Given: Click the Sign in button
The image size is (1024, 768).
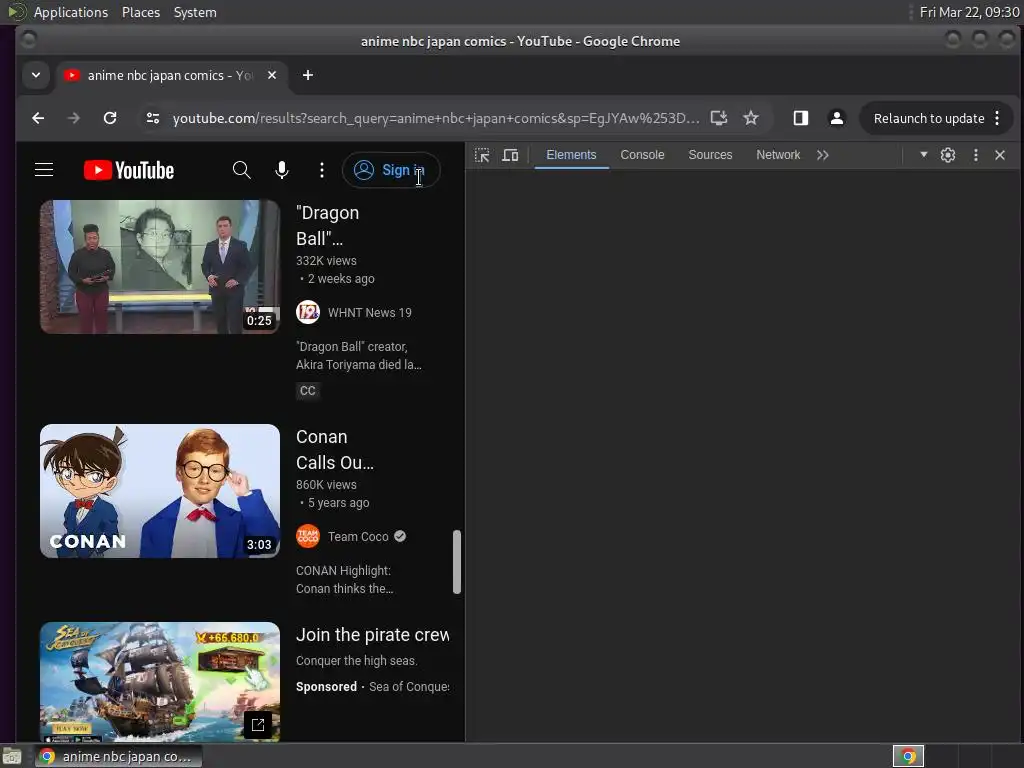Looking at the screenshot, I should 391,170.
